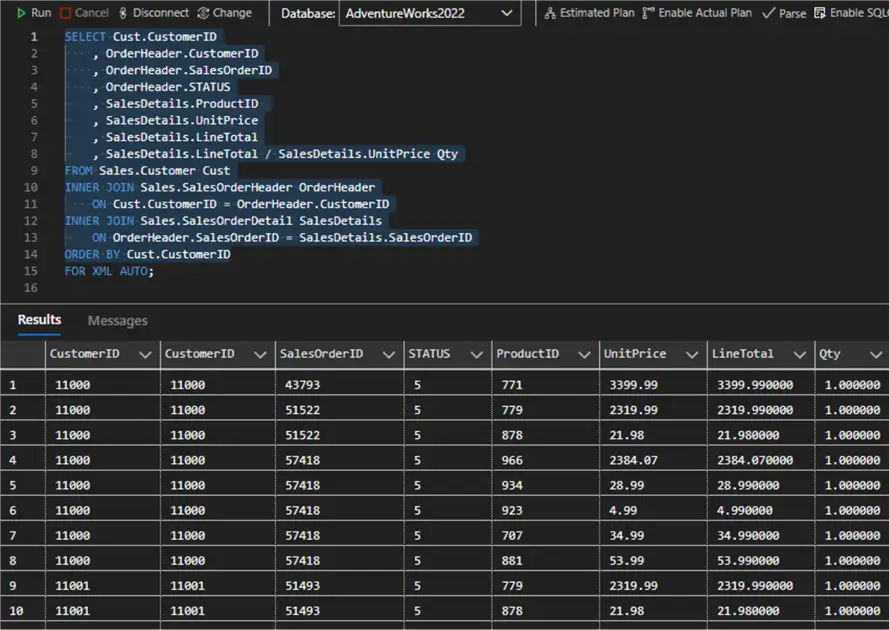889x630 pixels.
Task: Open the UnitPrice column dropdown arrow
Action: tap(689, 354)
